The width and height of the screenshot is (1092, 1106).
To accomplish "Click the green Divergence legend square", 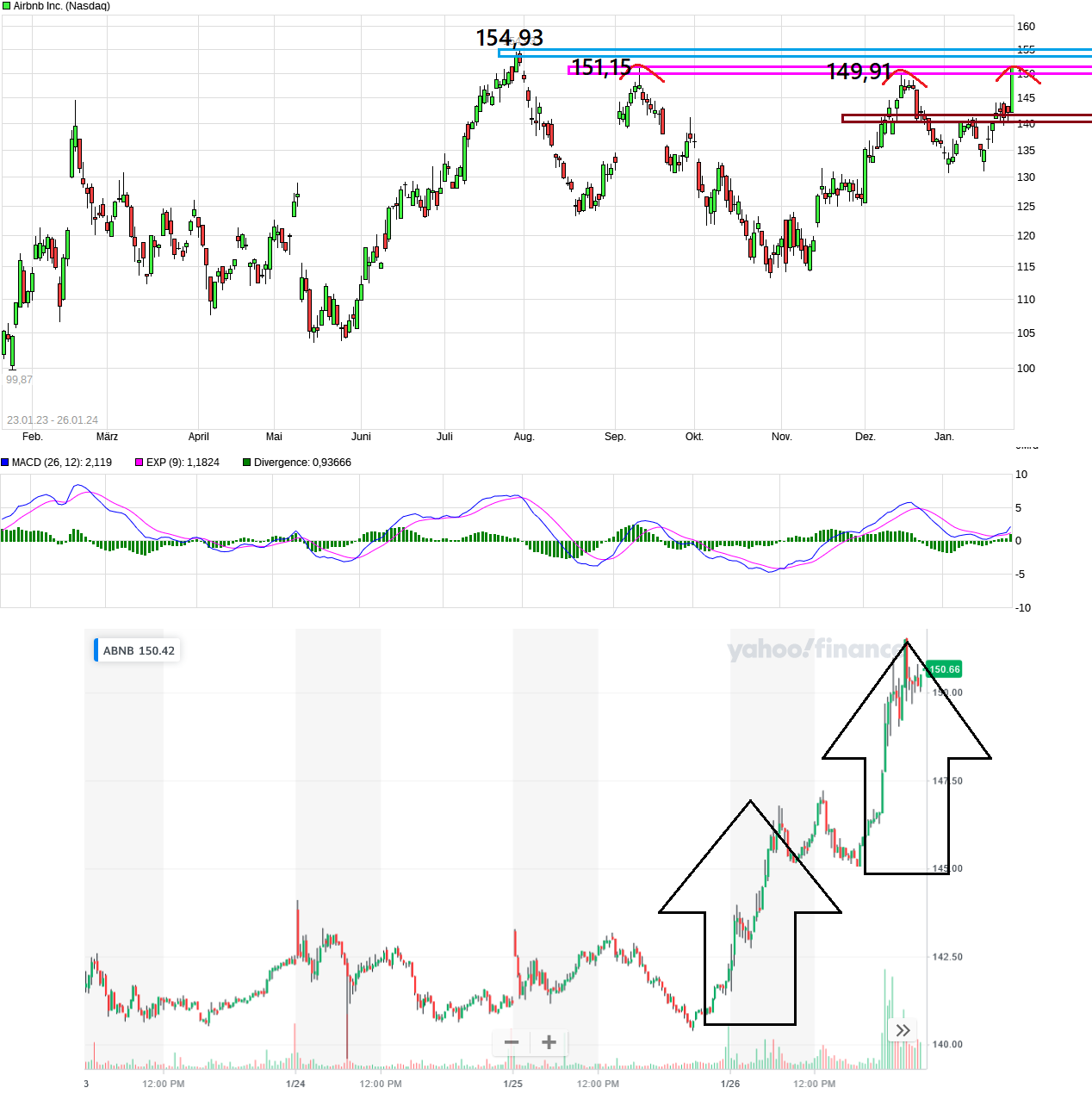I will [x=247, y=463].
